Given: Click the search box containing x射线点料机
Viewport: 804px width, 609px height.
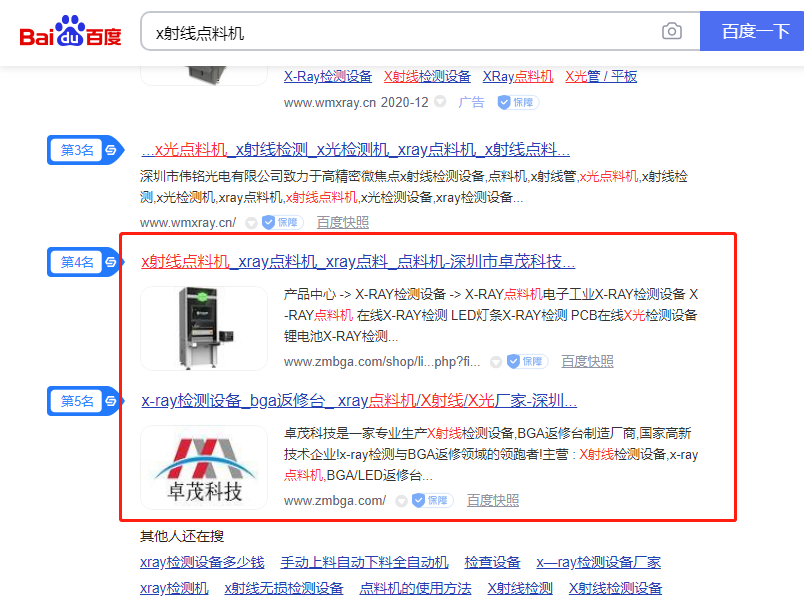Looking at the screenshot, I should click(400, 32).
